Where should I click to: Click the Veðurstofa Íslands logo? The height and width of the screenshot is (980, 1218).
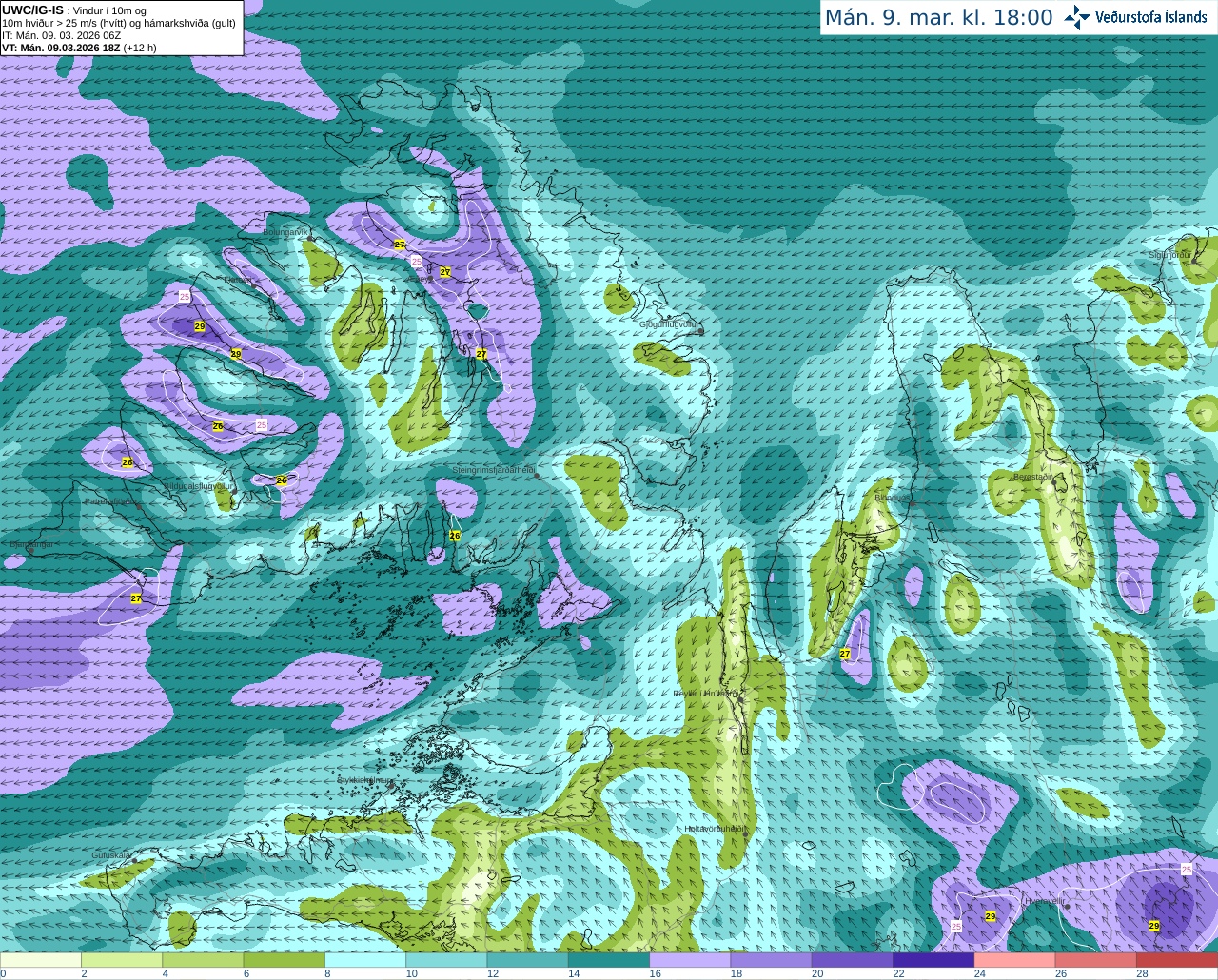pyautogui.click(x=1135, y=17)
